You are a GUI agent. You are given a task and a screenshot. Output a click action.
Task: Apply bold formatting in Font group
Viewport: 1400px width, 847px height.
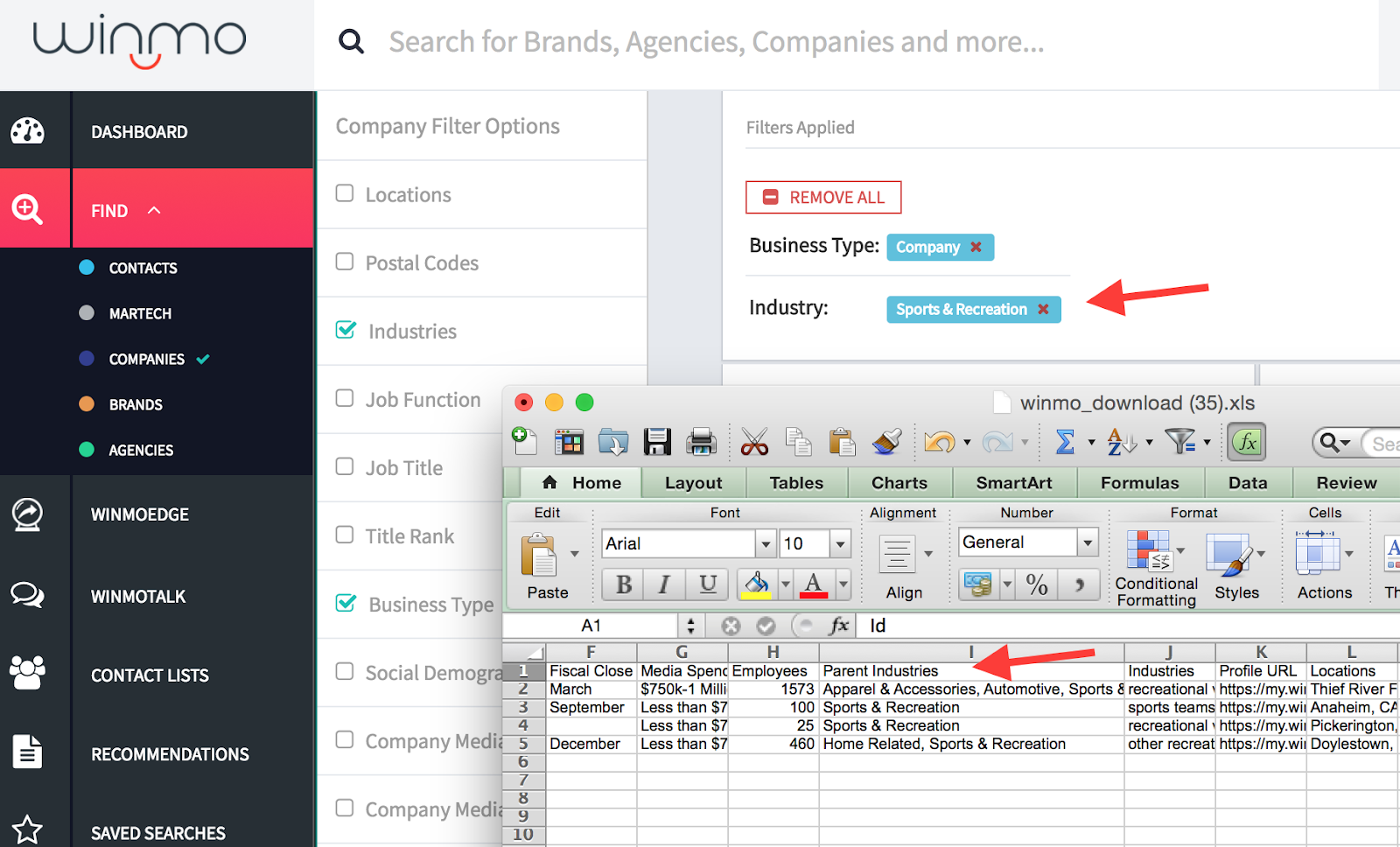tap(624, 584)
